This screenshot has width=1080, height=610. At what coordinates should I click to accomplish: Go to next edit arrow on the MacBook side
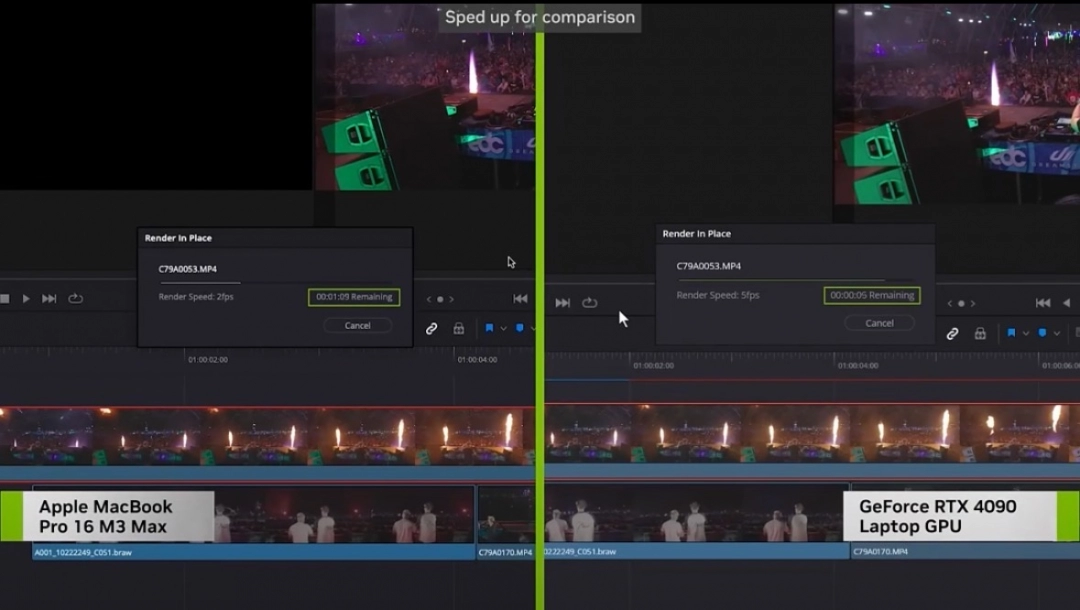tap(452, 299)
